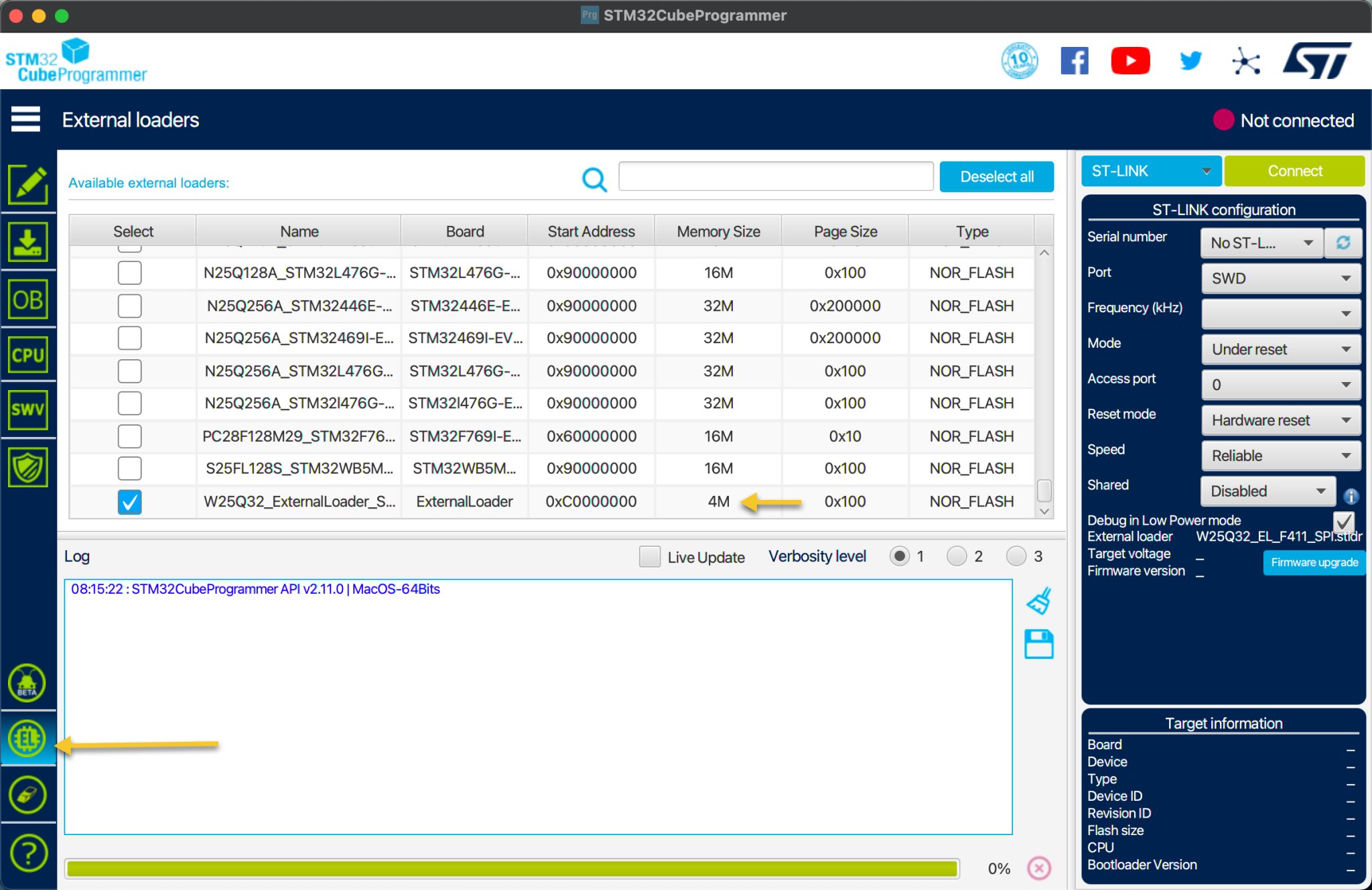The image size is (1372, 890).
Task: Click the green progress bar
Action: [512, 869]
